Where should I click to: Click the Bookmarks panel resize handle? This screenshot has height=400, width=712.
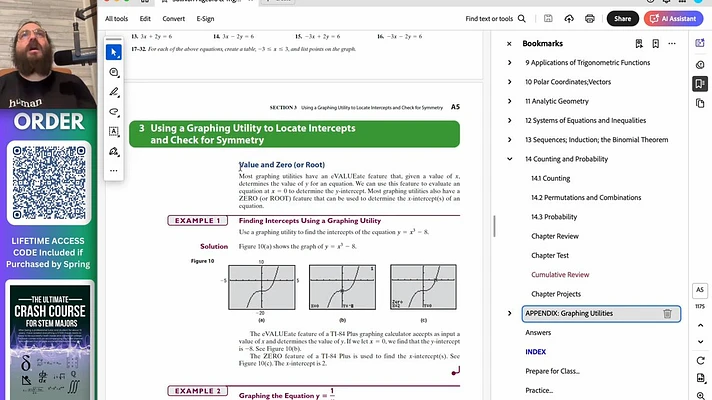[494, 226]
